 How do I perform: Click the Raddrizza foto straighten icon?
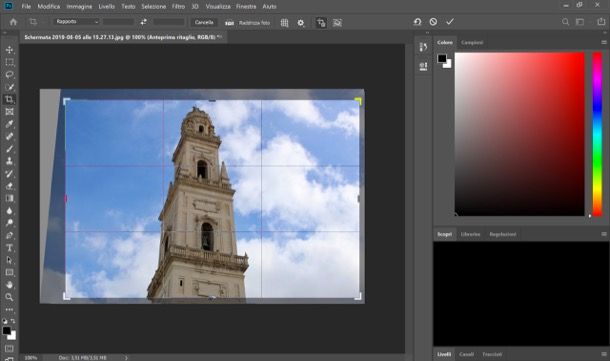pyautogui.click(x=230, y=23)
